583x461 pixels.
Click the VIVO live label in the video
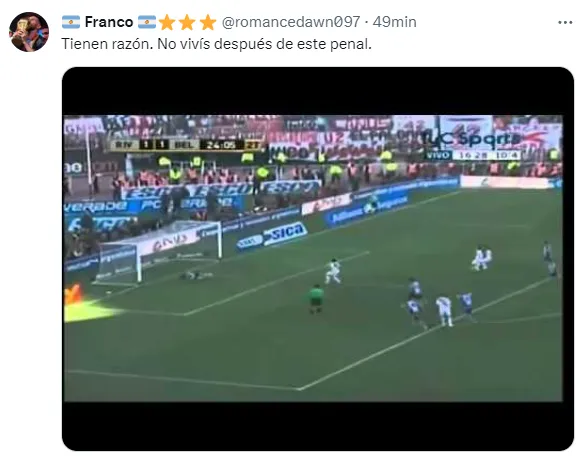coord(437,155)
